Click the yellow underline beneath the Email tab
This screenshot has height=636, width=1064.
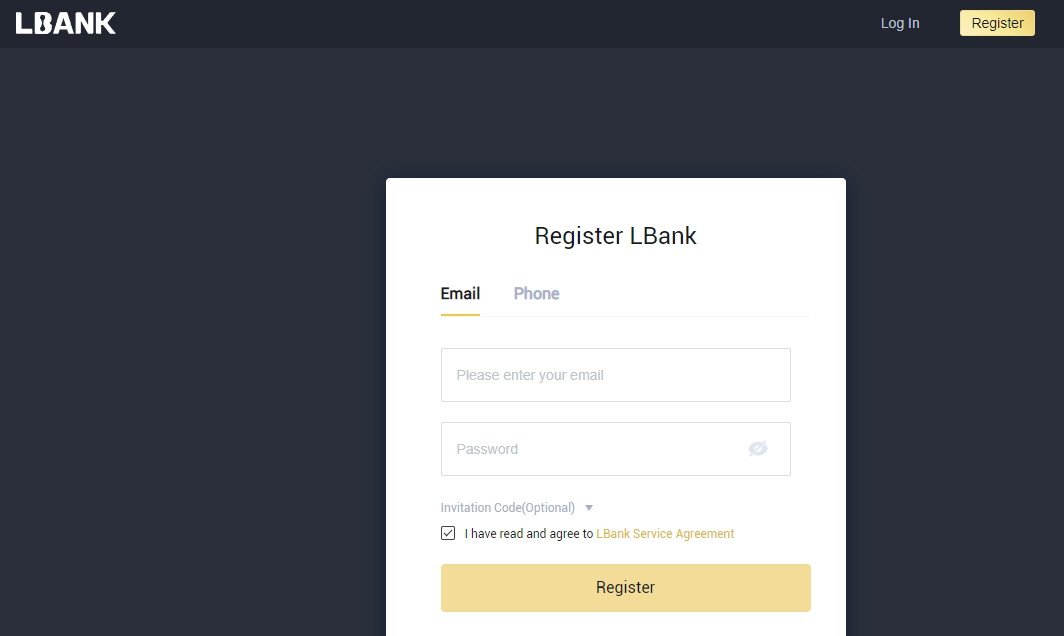(x=460, y=315)
